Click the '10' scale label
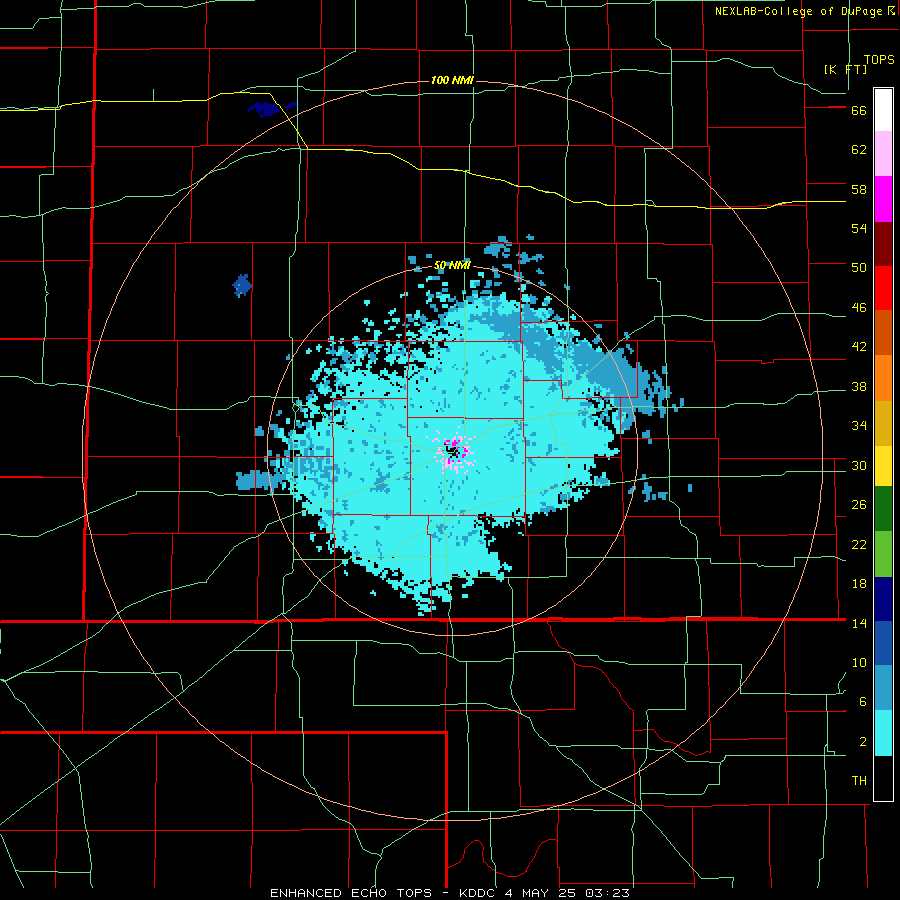The image size is (900, 900). pyautogui.click(x=859, y=663)
